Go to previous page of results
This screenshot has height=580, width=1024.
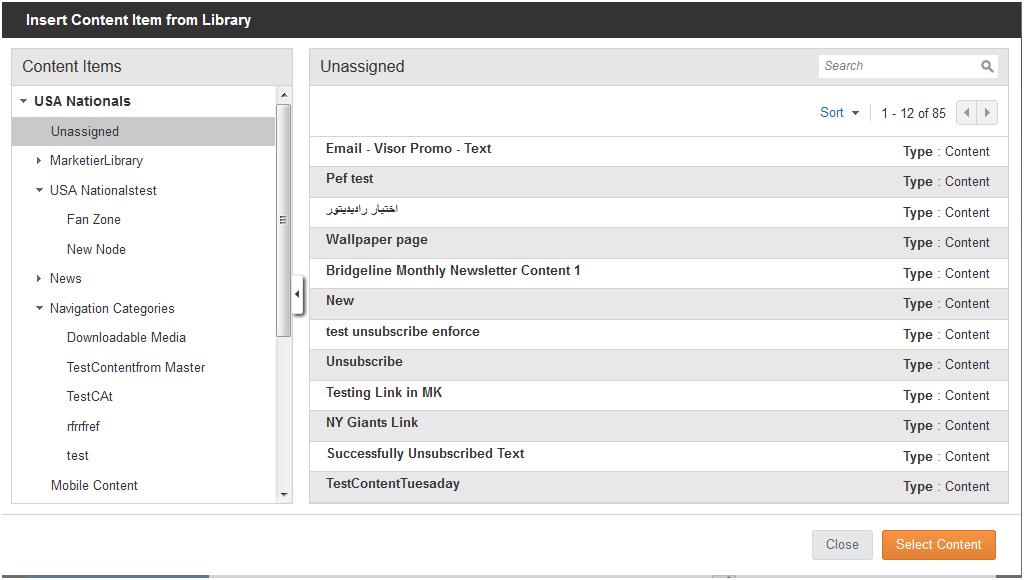[967, 112]
